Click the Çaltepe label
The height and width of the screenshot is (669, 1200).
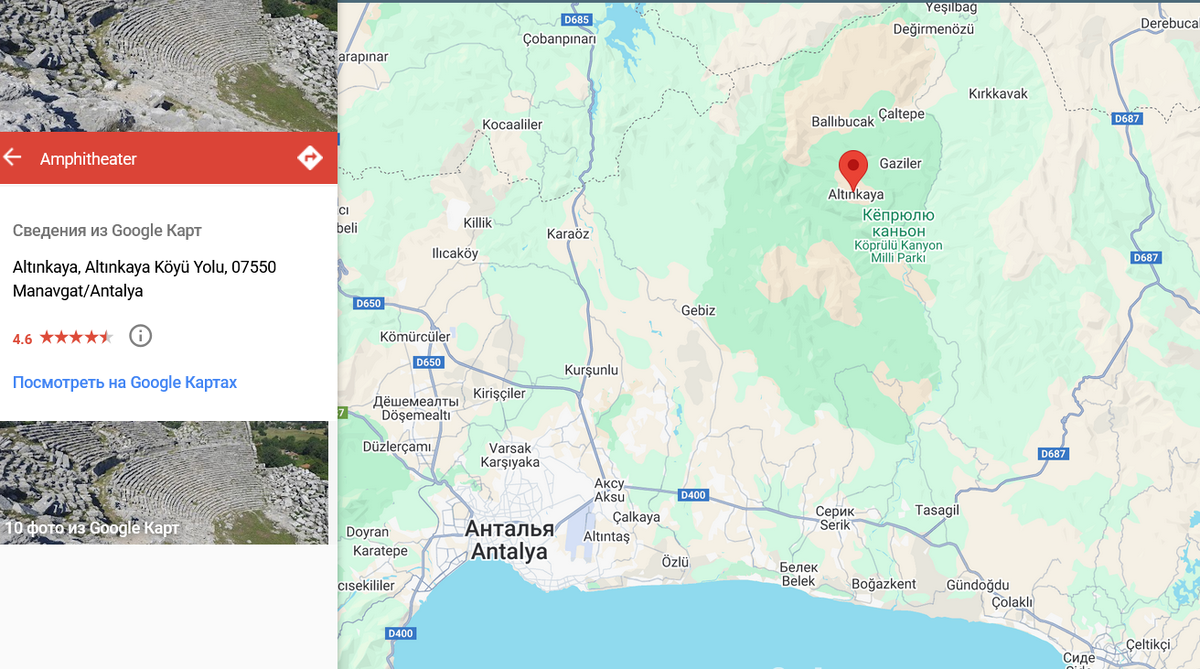[902, 114]
